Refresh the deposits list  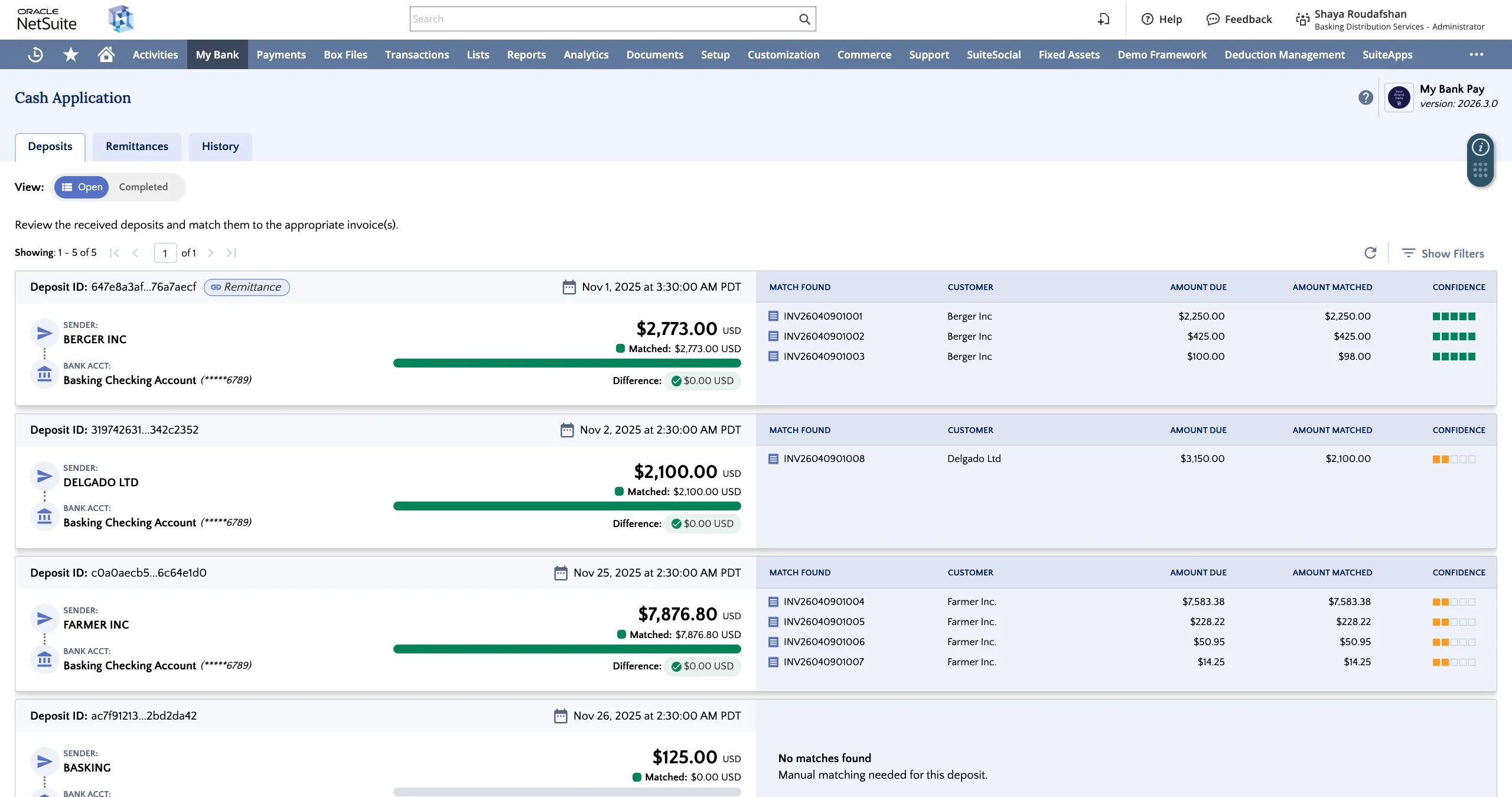pos(1370,253)
